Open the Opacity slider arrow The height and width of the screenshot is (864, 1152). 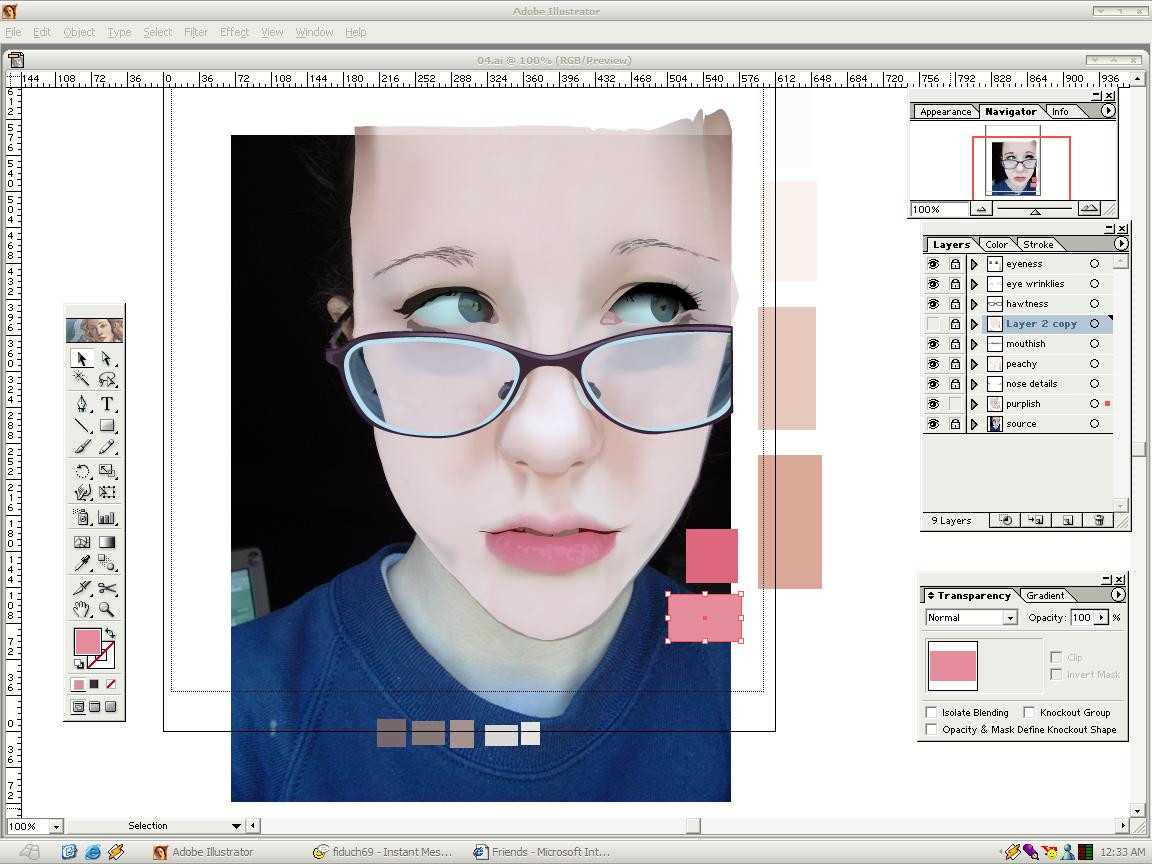(1101, 618)
